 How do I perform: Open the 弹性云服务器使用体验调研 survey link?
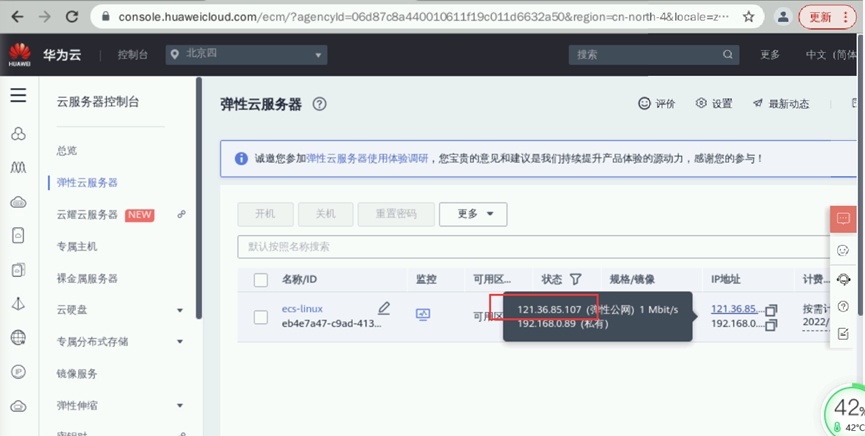coord(367,159)
